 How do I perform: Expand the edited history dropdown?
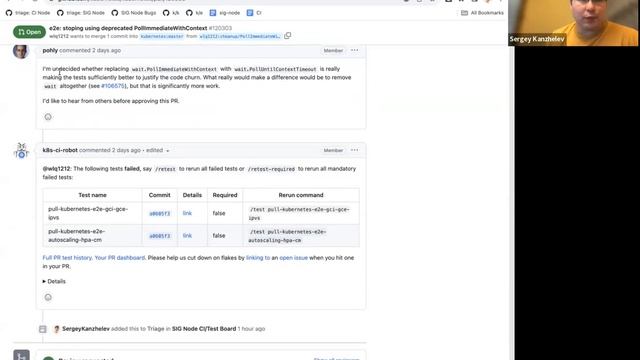tap(158, 150)
